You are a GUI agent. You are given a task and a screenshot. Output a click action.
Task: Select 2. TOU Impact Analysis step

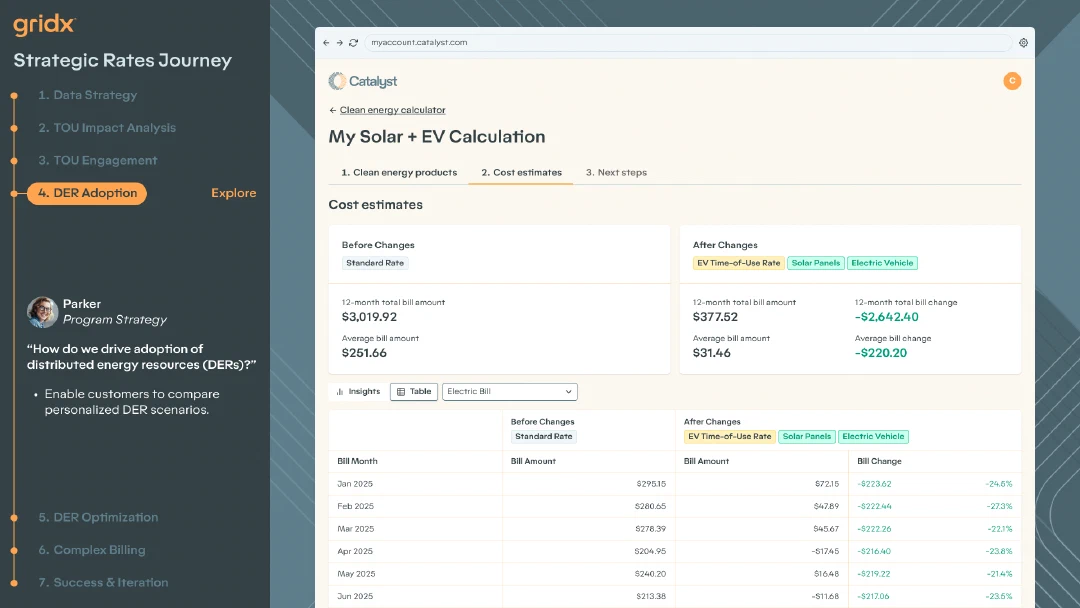coord(107,128)
